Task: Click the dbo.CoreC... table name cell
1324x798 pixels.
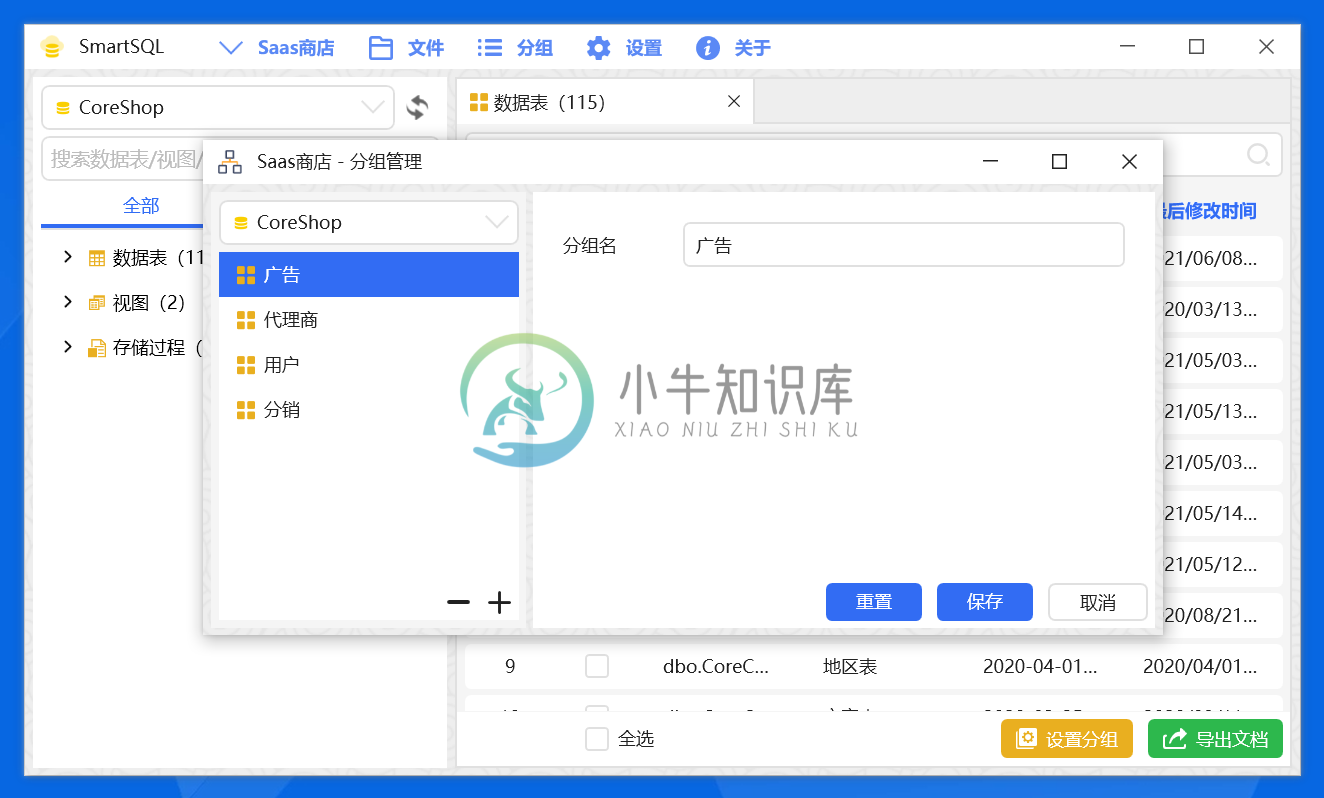Action: 716,666
